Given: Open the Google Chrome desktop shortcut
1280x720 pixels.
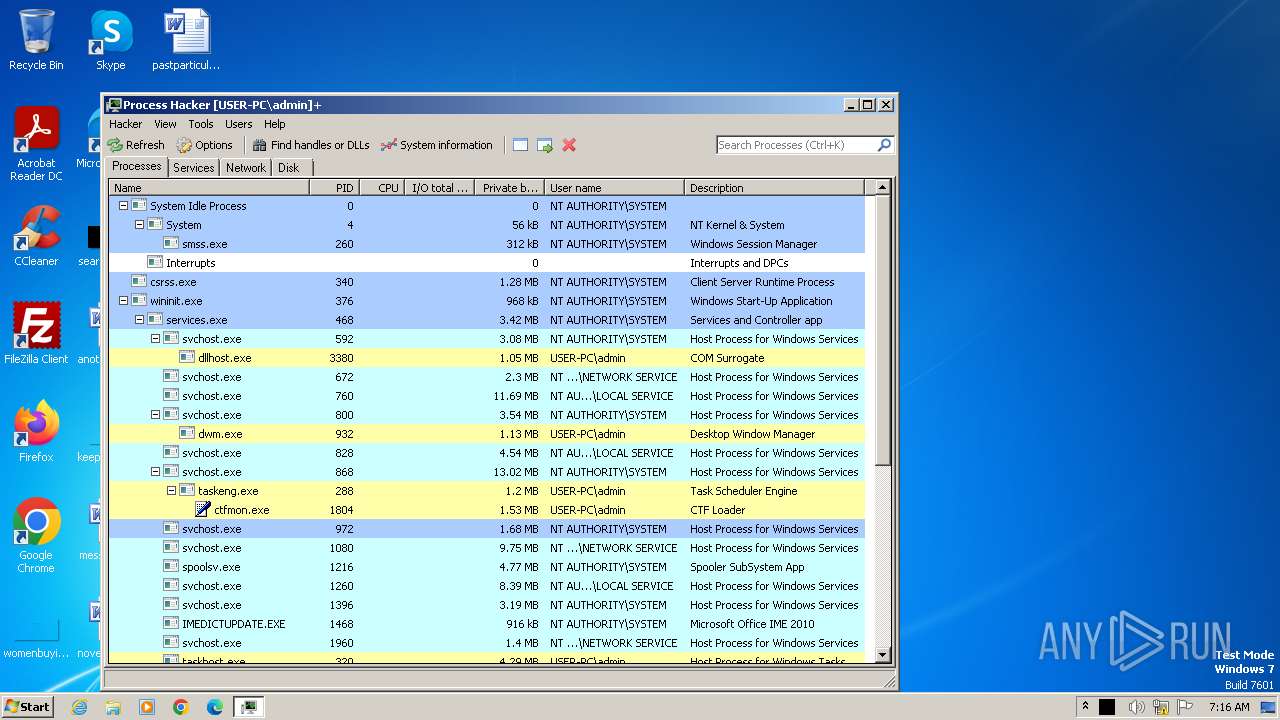Looking at the screenshot, I should point(36,535).
